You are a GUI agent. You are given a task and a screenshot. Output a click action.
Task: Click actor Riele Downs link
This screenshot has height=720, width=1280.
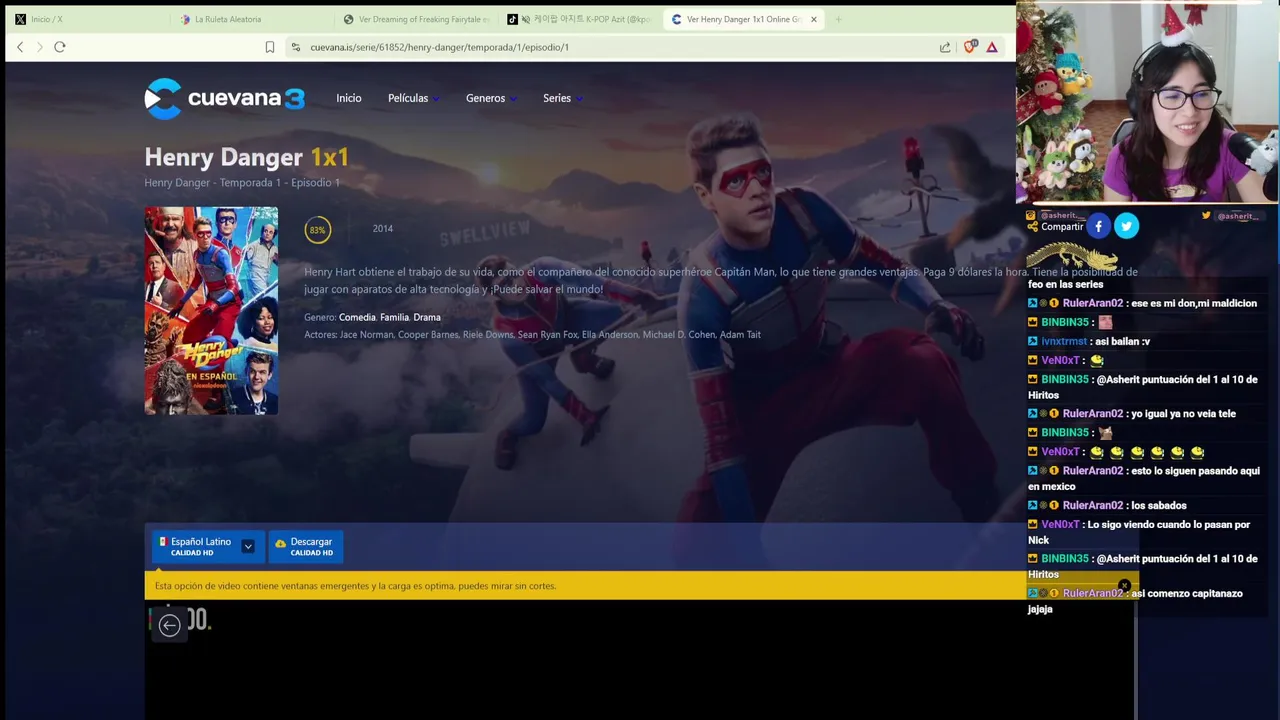point(488,335)
